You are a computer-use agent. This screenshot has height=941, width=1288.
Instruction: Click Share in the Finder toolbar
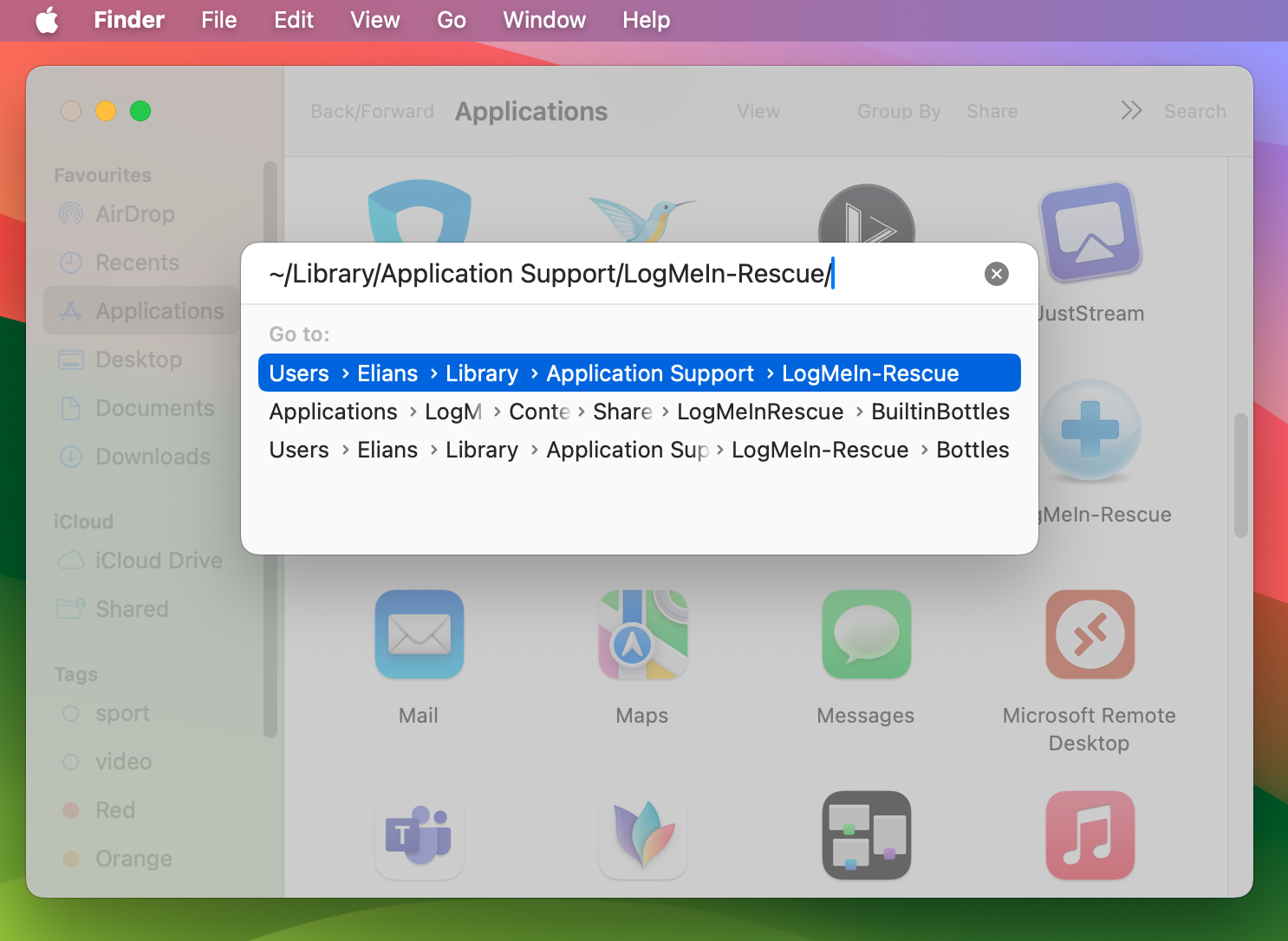(x=992, y=111)
